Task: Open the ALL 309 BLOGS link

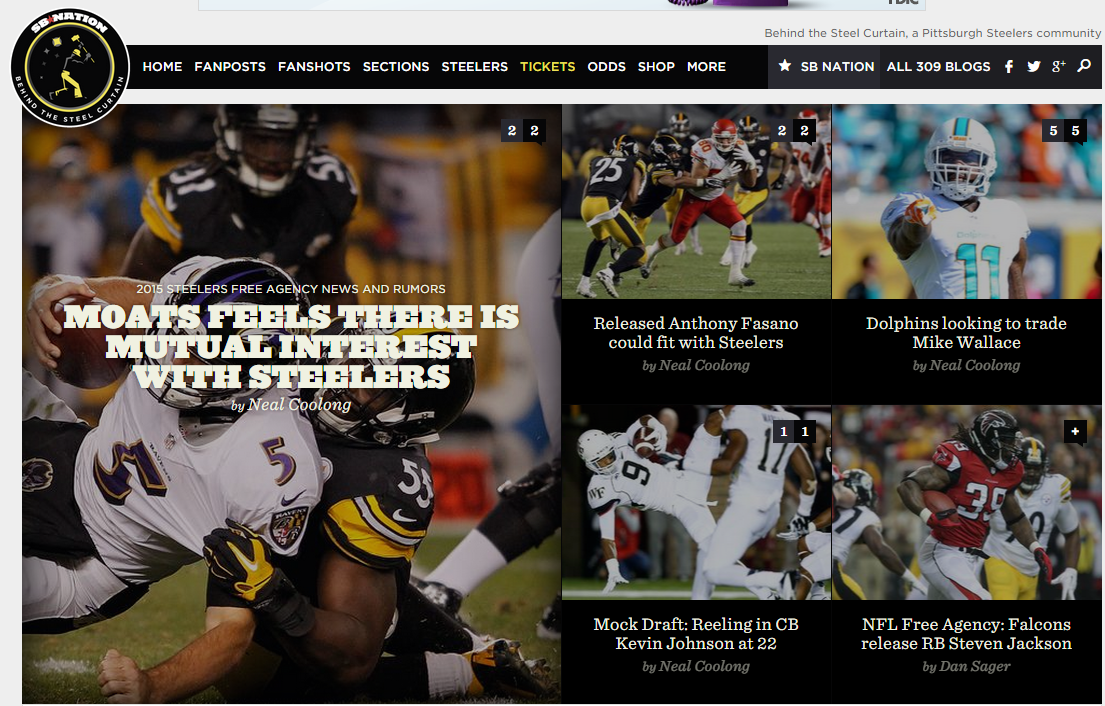Action: pos(938,66)
